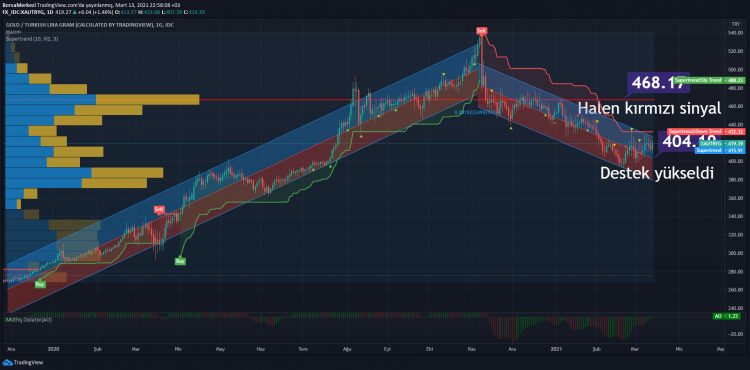Click the 'Destek yükseldi' text annotation
The height and width of the screenshot is (370, 750).
click(657, 173)
